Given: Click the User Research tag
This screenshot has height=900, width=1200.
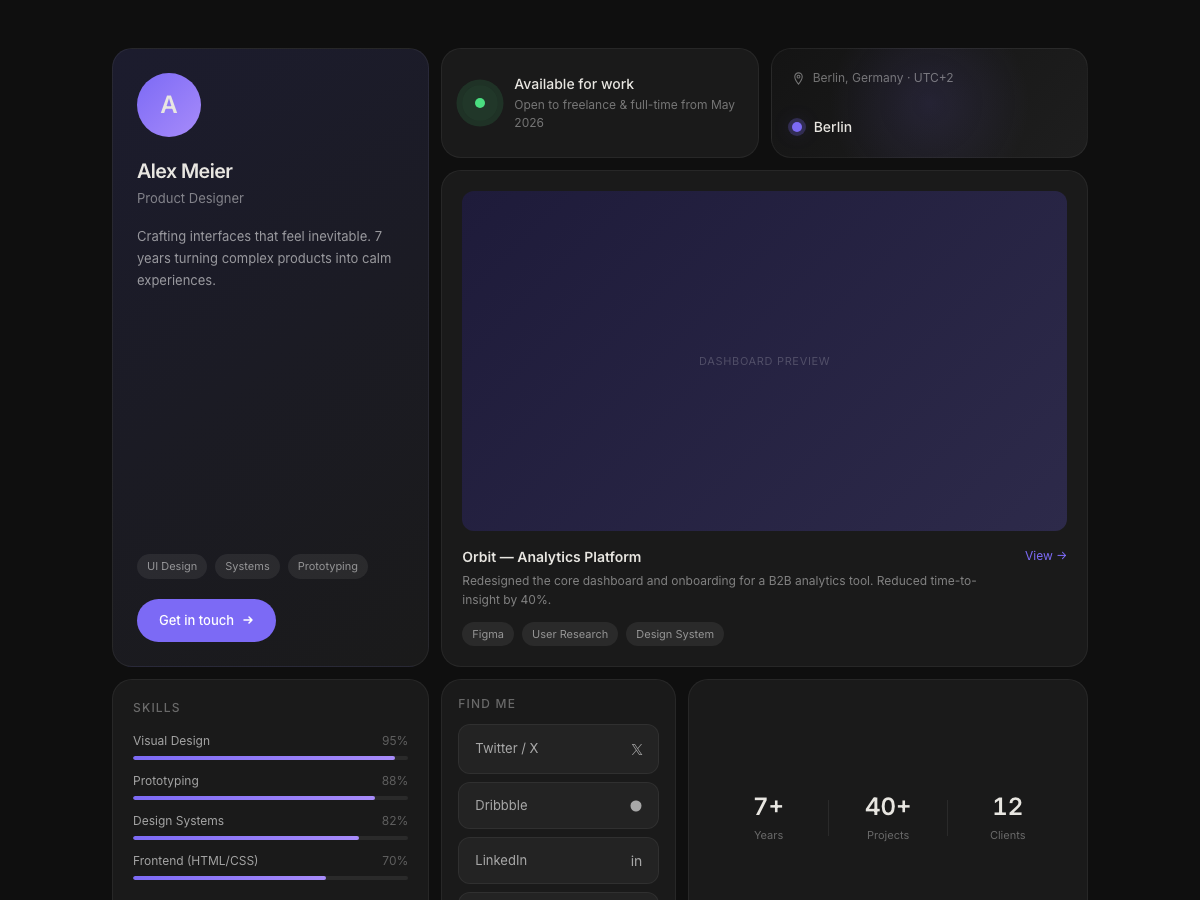Looking at the screenshot, I should [570, 634].
